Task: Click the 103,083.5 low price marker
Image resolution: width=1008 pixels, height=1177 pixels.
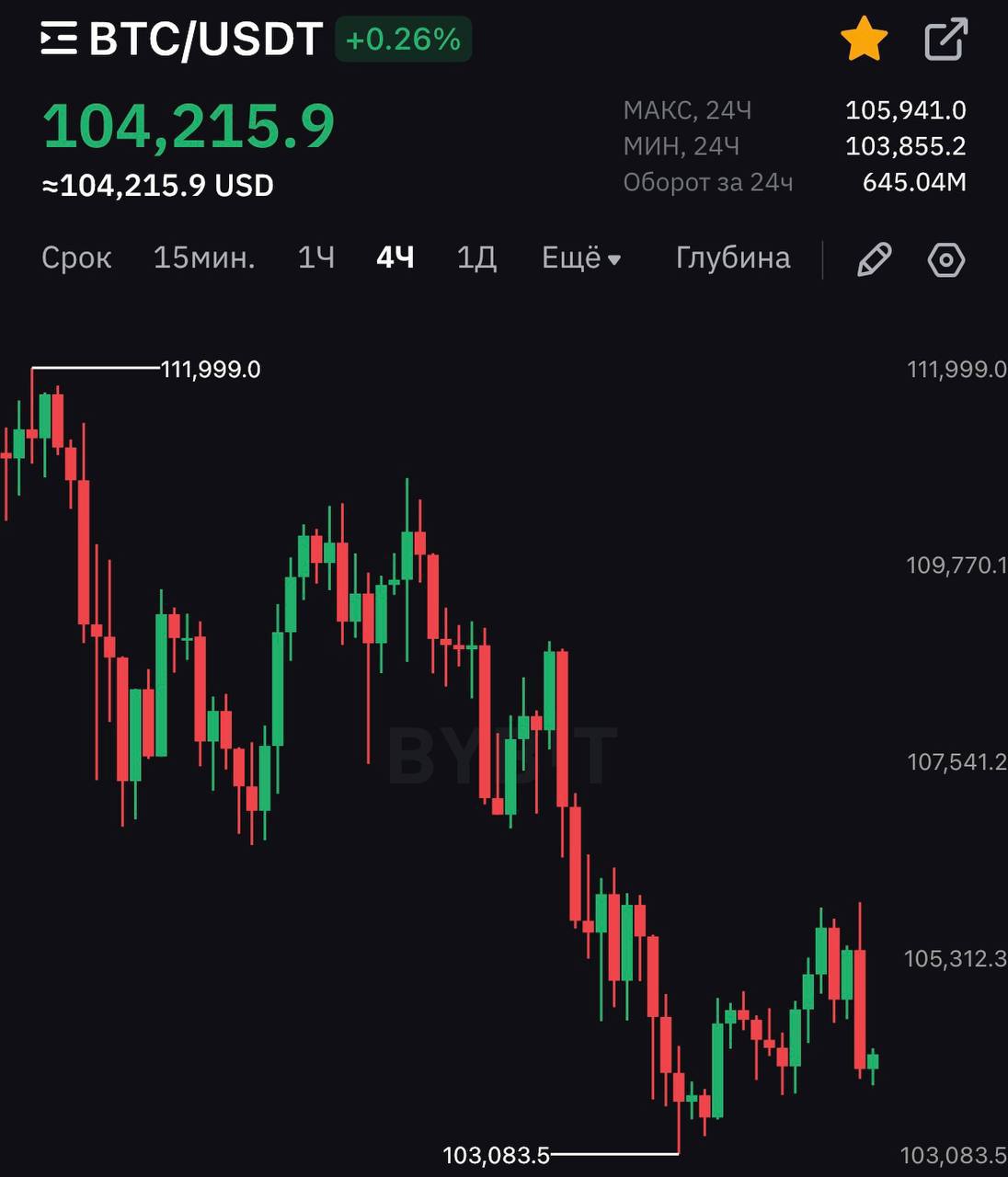Action: [x=497, y=1155]
